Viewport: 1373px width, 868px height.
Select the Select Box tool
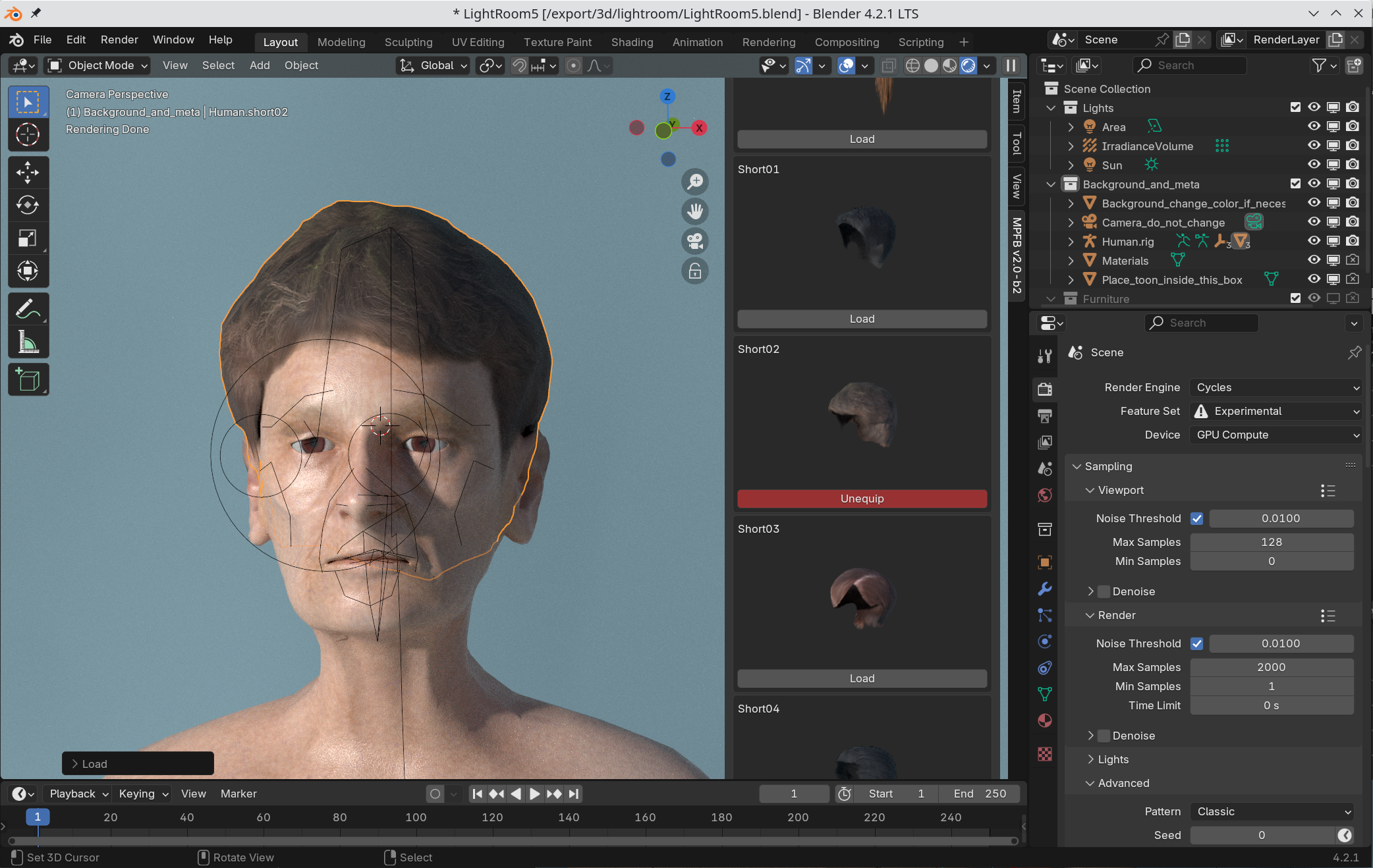tap(28, 102)
